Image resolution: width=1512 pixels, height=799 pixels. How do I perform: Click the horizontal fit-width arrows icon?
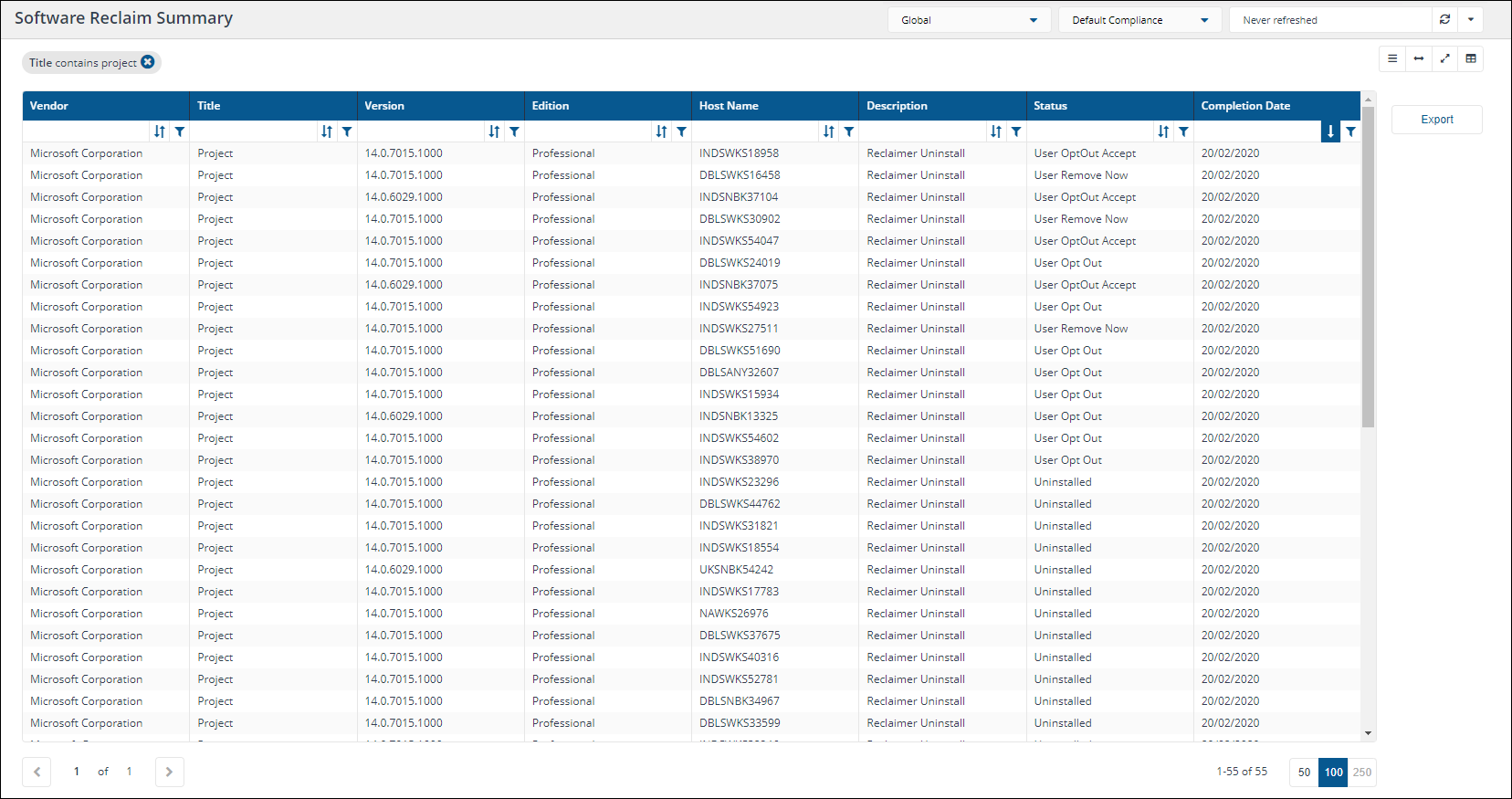[x=1419, y=58]
